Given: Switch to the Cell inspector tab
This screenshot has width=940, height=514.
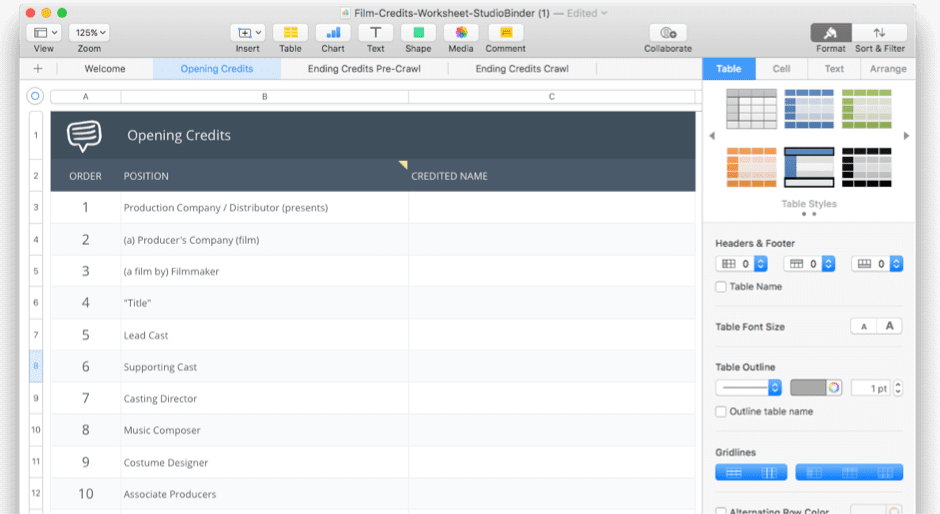Looking at the screenshot, I should click(x=781, y=68).
